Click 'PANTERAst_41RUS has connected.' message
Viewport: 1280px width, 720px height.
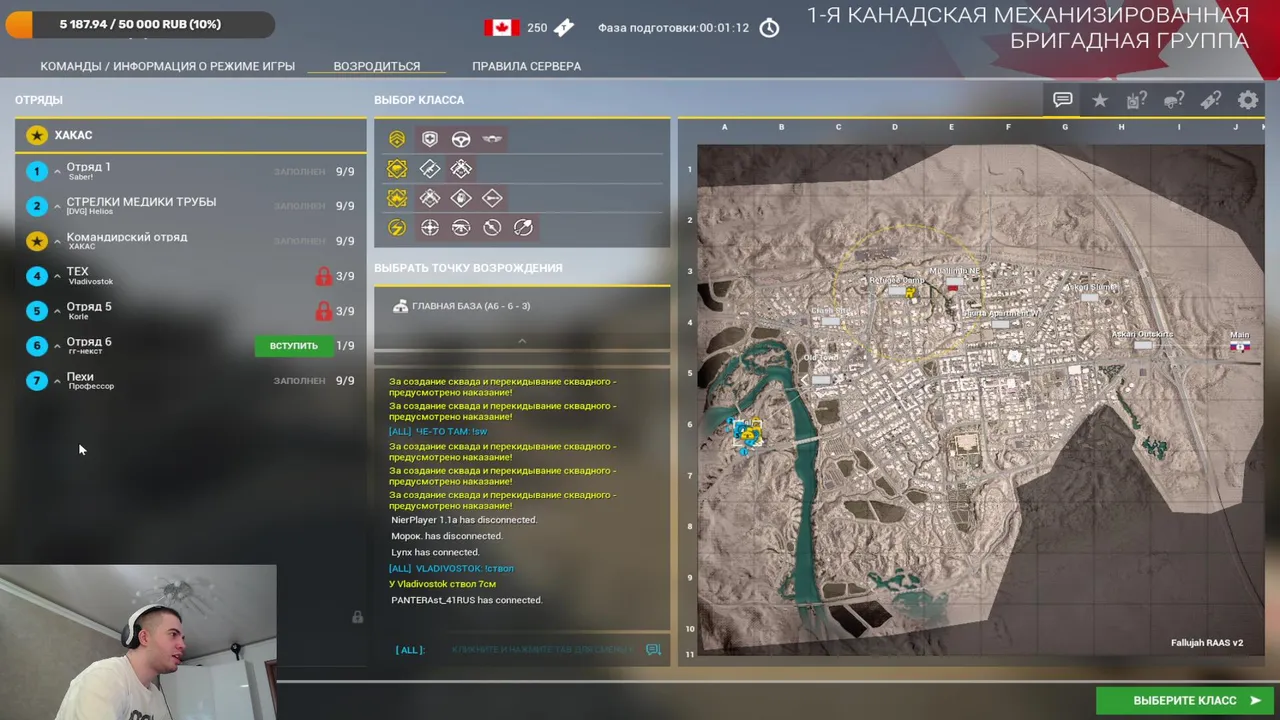[x=467, y=600]
